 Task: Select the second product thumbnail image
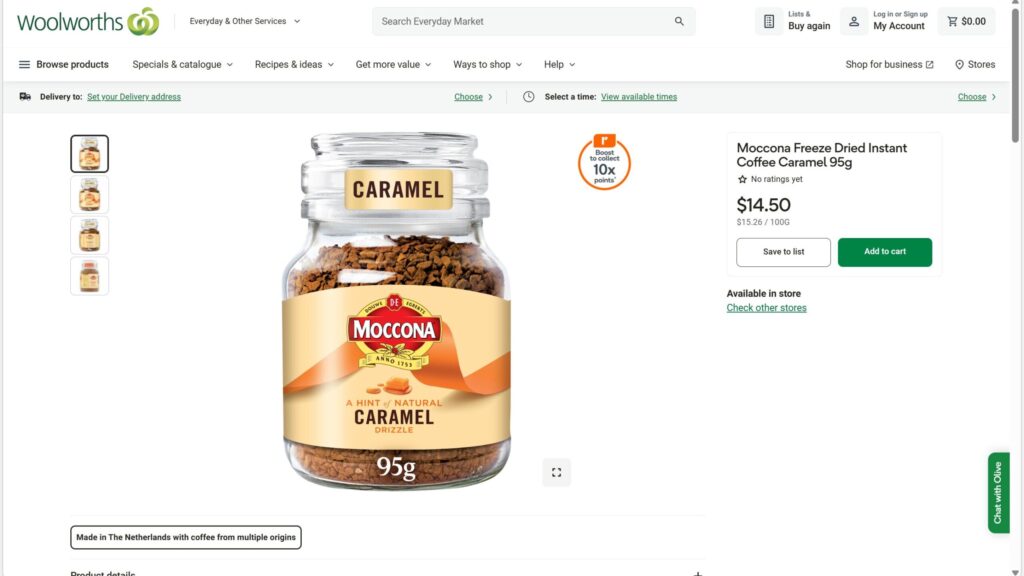tap(89, 195)
